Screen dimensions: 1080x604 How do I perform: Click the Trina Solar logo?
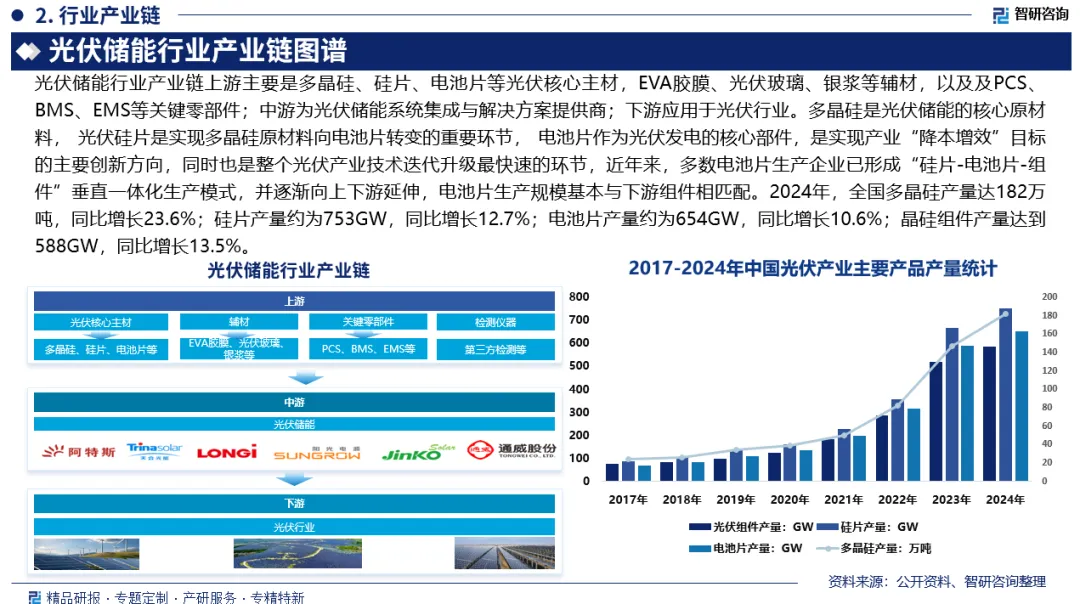(x=154, y=451)
